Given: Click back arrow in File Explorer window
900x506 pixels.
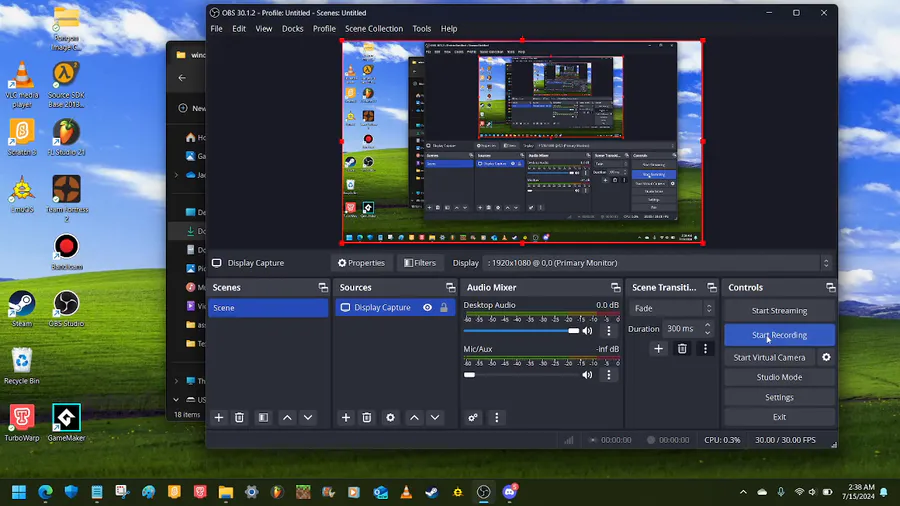Looking at the screenshot, I should coord(182,78).
